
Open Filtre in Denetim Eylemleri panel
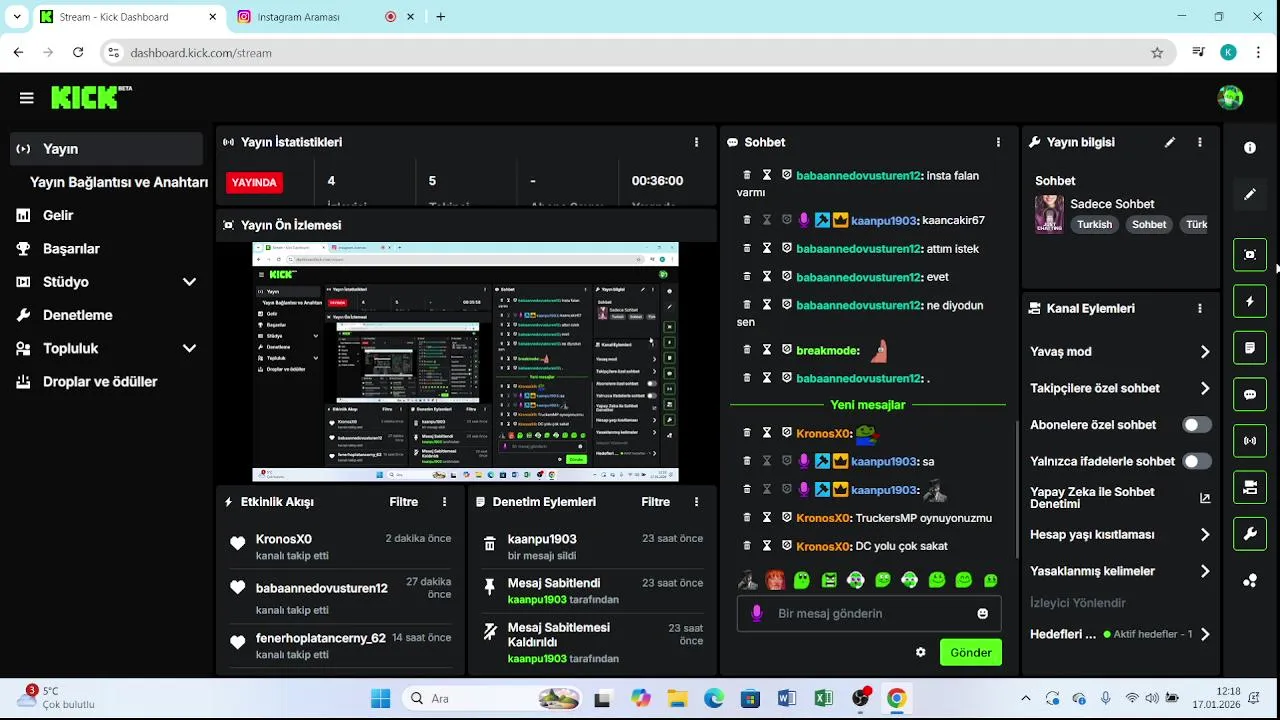point(656,502)
